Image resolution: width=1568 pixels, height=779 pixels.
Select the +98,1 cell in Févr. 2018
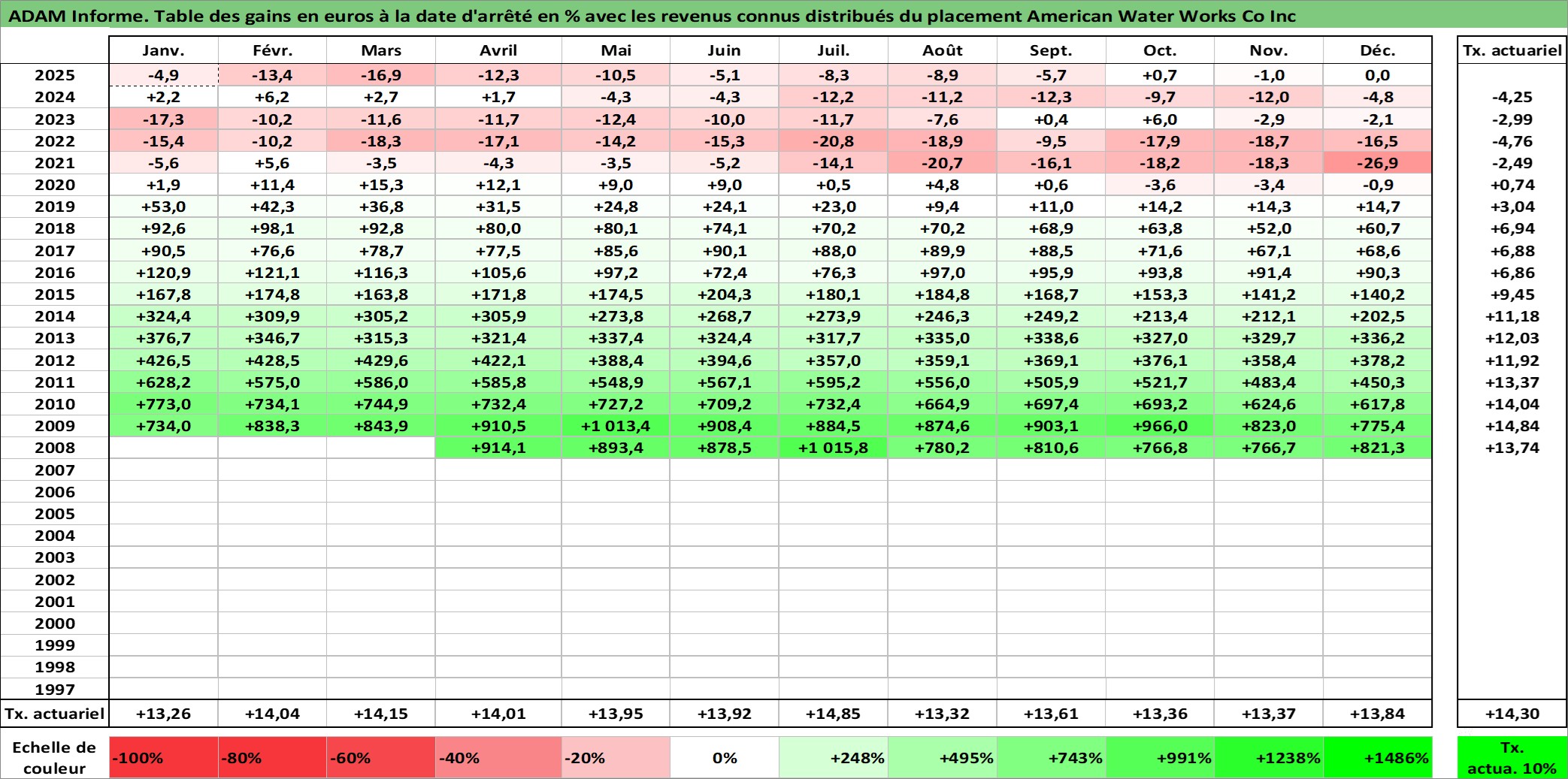coord(272,228)
